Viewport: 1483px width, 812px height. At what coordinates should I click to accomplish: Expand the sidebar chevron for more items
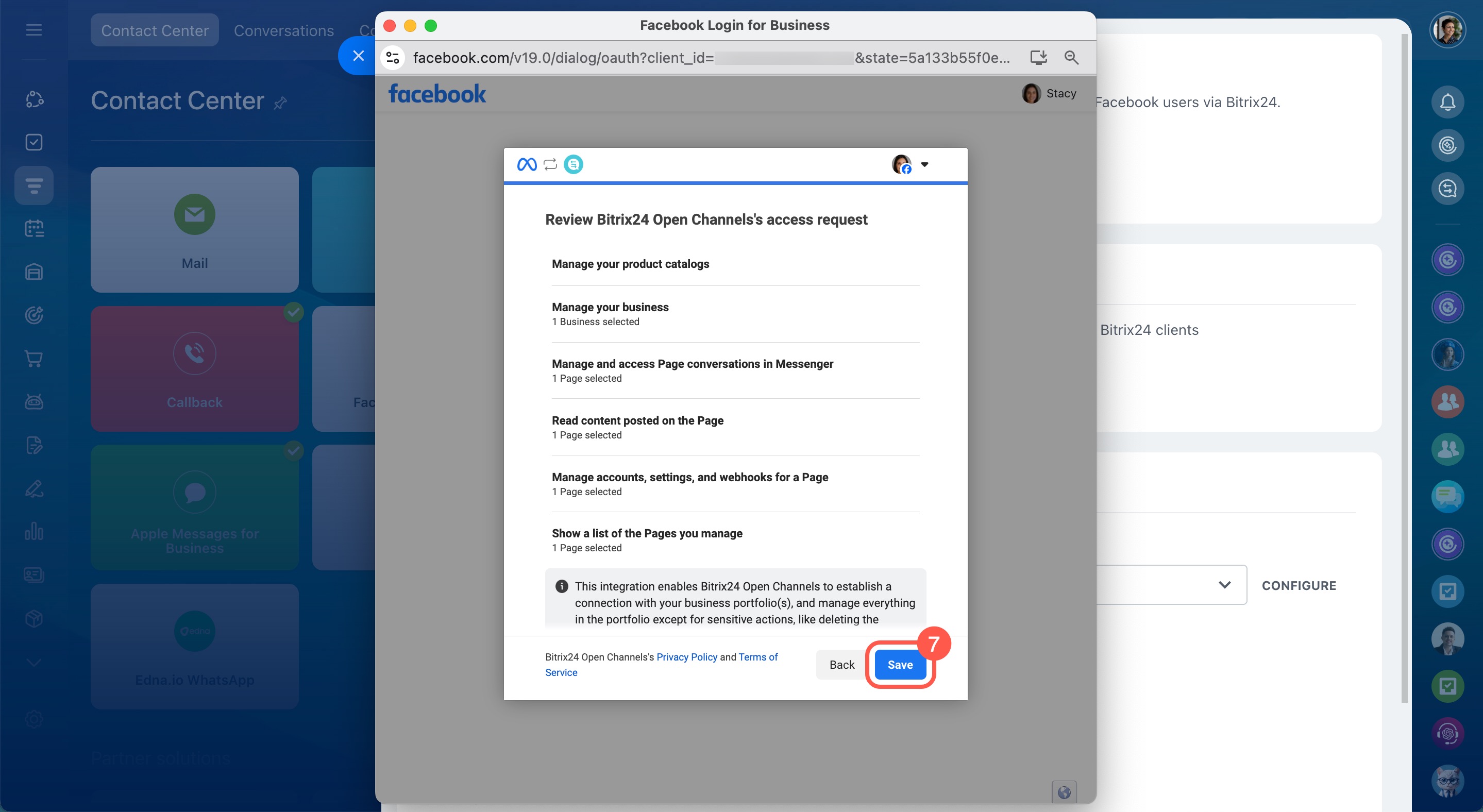tap(34, 663)
